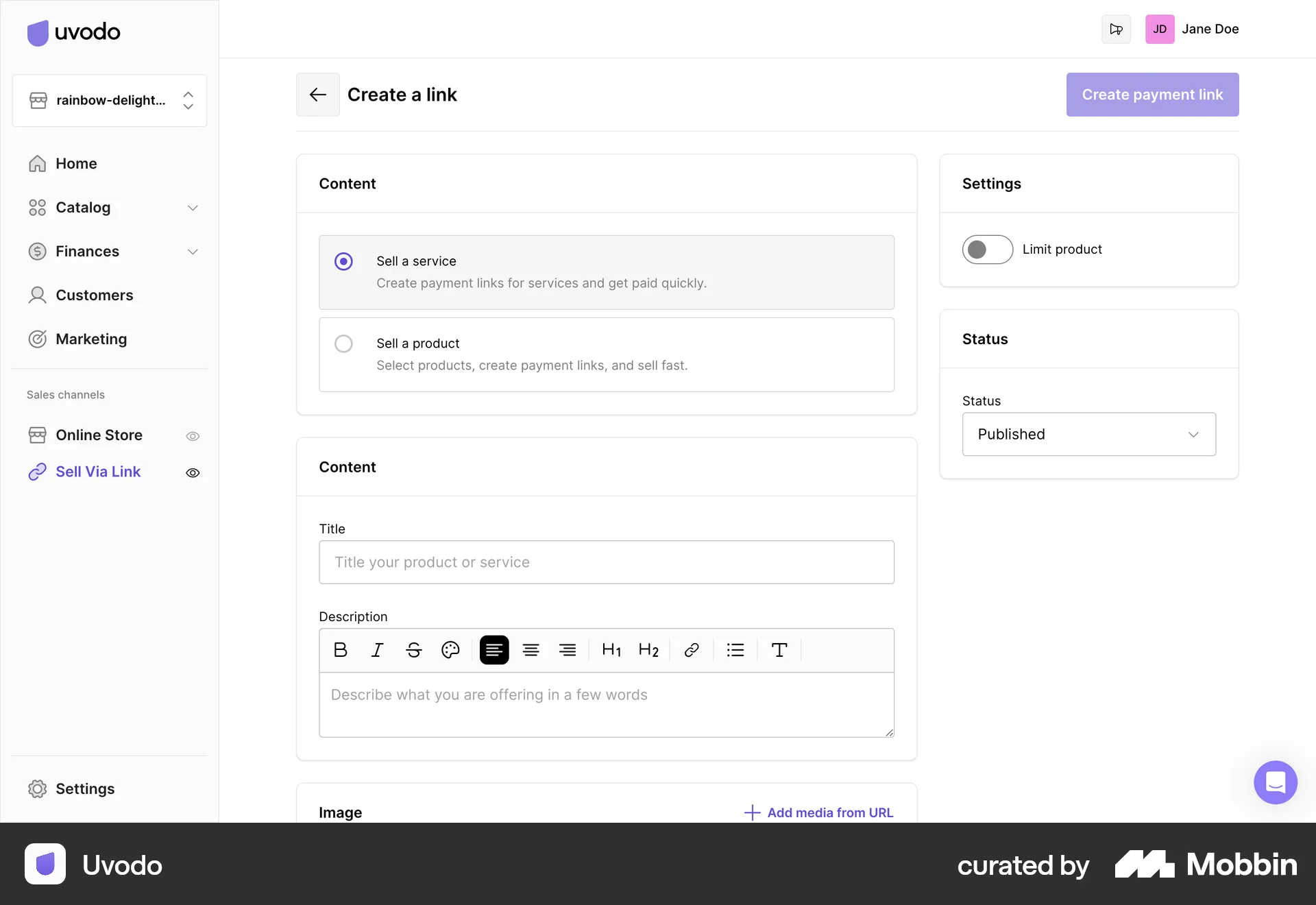Image resolution: width=1316 pixels, height=905 pixels.
Task: Open the emoji picker in the editor toolbar
Action: click(x=451, y=650)
